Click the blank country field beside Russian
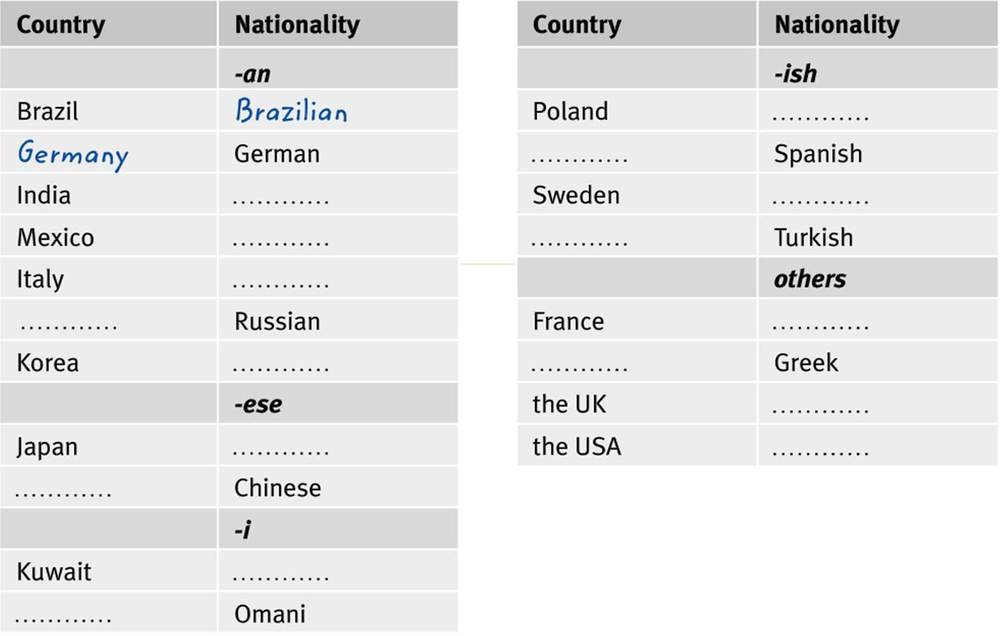This screenshot has width=1000, height=636. tap(67, 326)
